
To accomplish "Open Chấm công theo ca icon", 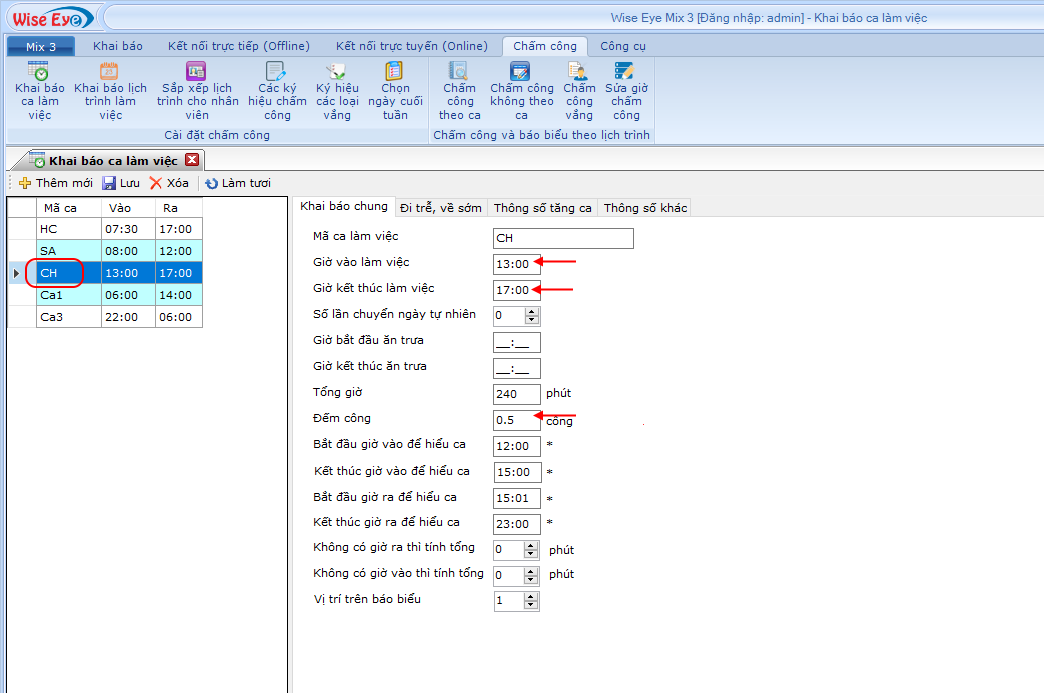I will [459, 72].
